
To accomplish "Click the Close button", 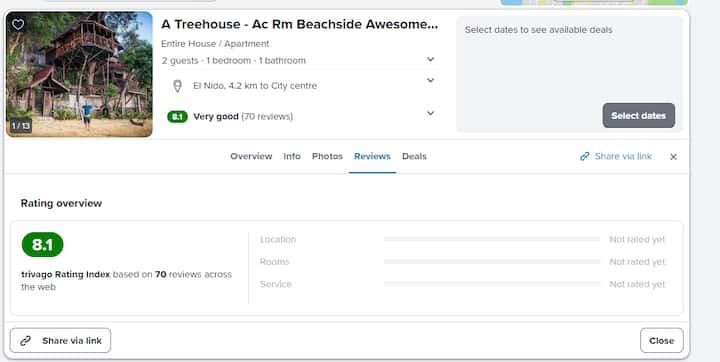I will click(662, 340).
